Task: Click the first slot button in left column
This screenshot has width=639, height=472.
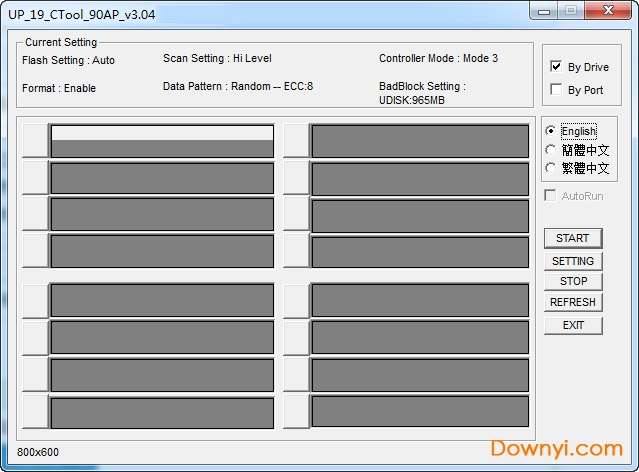Action: (x=35, y=141)
